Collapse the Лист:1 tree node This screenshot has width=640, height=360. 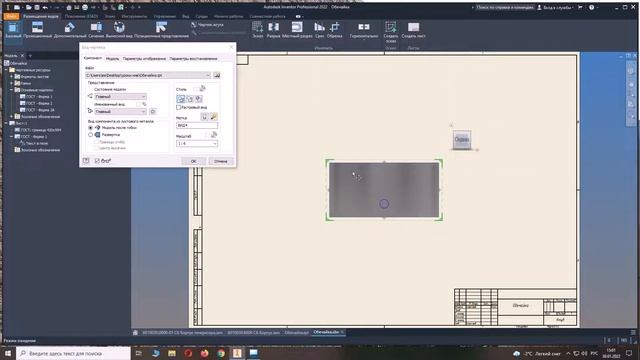point(7,123)
